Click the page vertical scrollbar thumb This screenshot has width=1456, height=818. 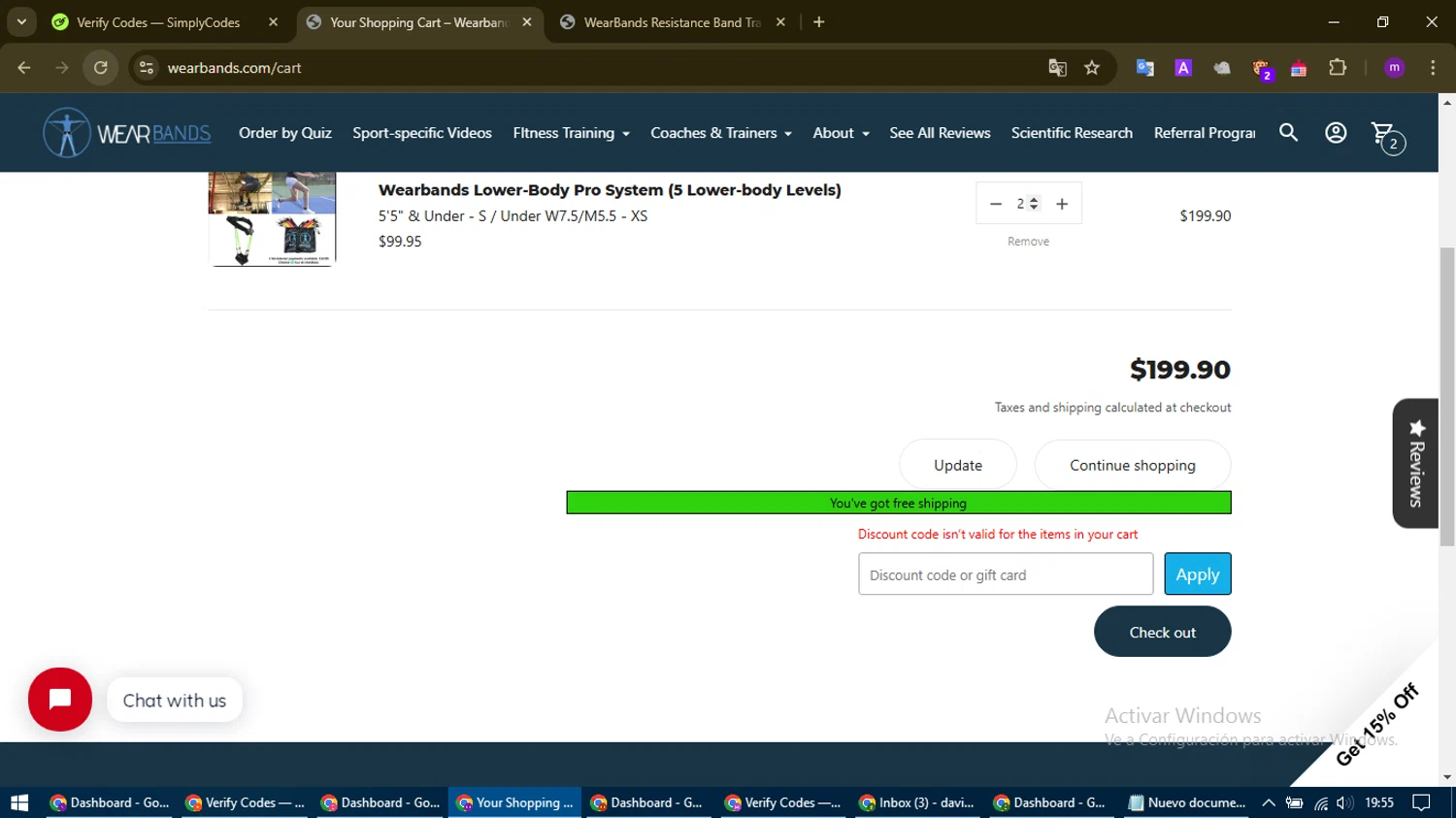[1447, 396]
